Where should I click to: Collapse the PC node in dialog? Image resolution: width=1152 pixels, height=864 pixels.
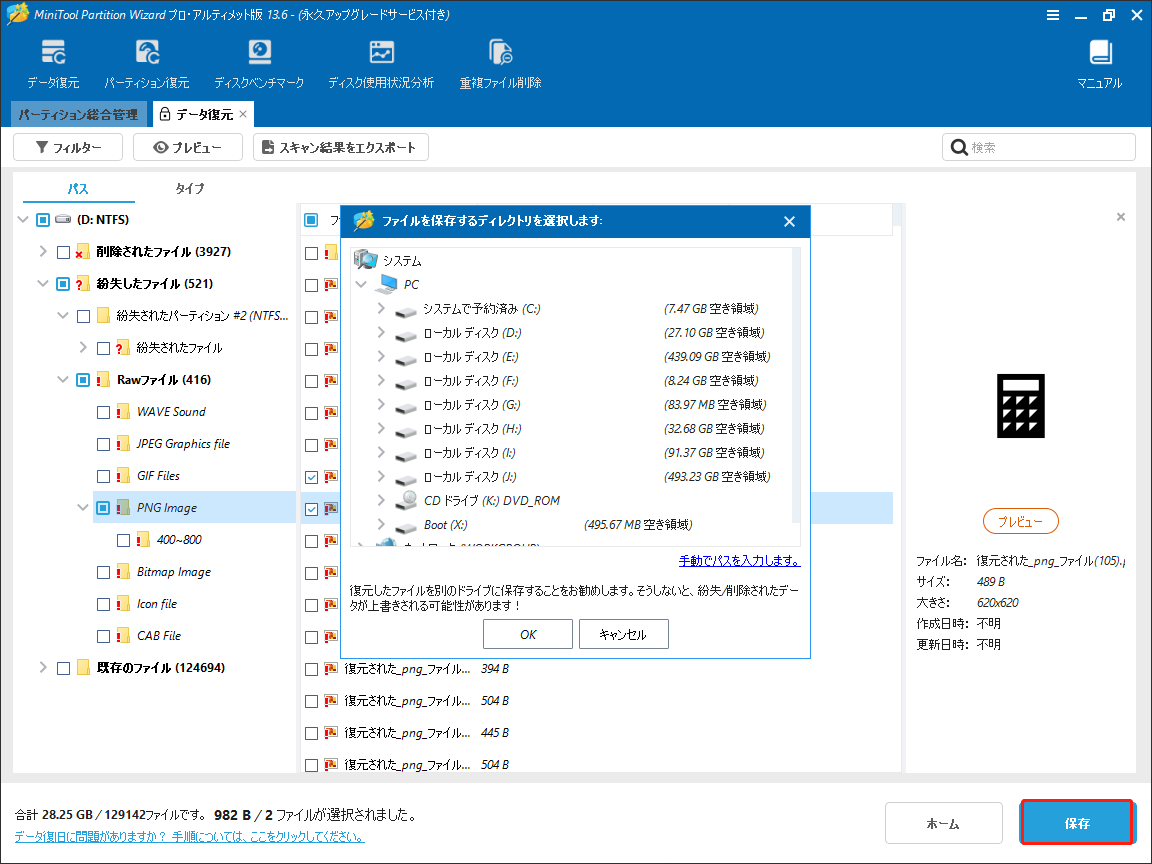[361, 284]
